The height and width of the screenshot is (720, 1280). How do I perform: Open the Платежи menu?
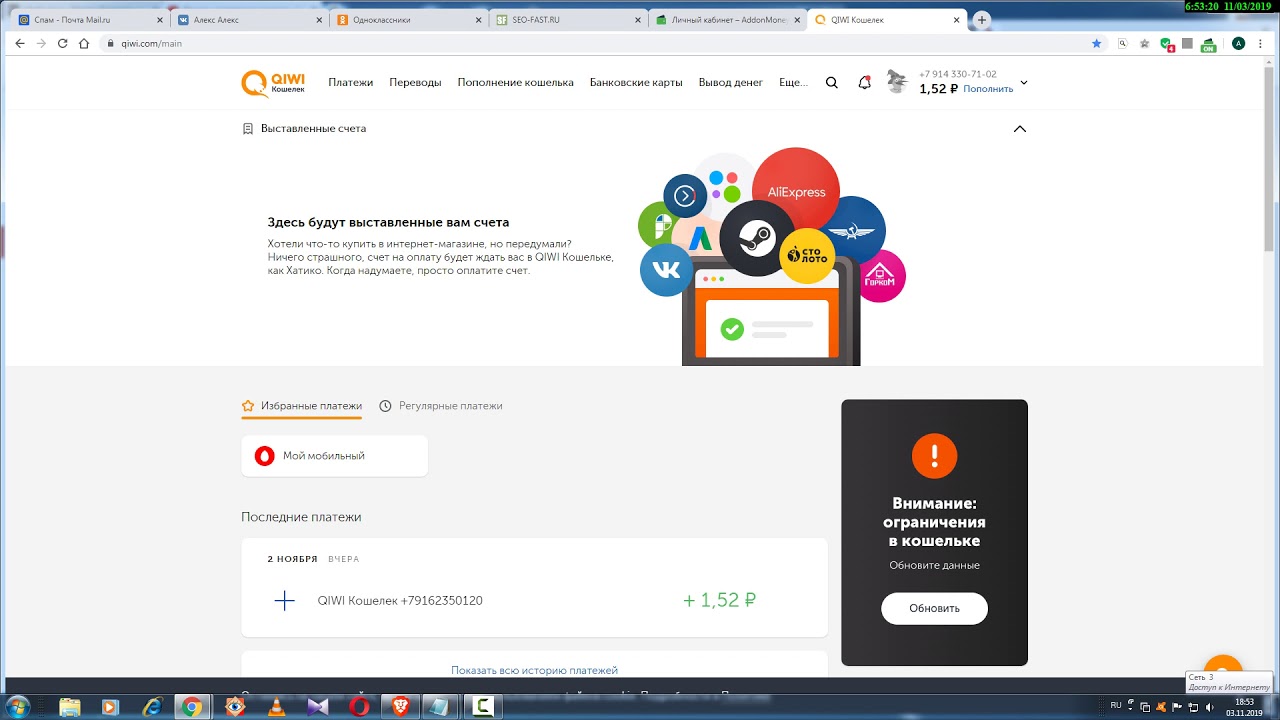[351, 83]
